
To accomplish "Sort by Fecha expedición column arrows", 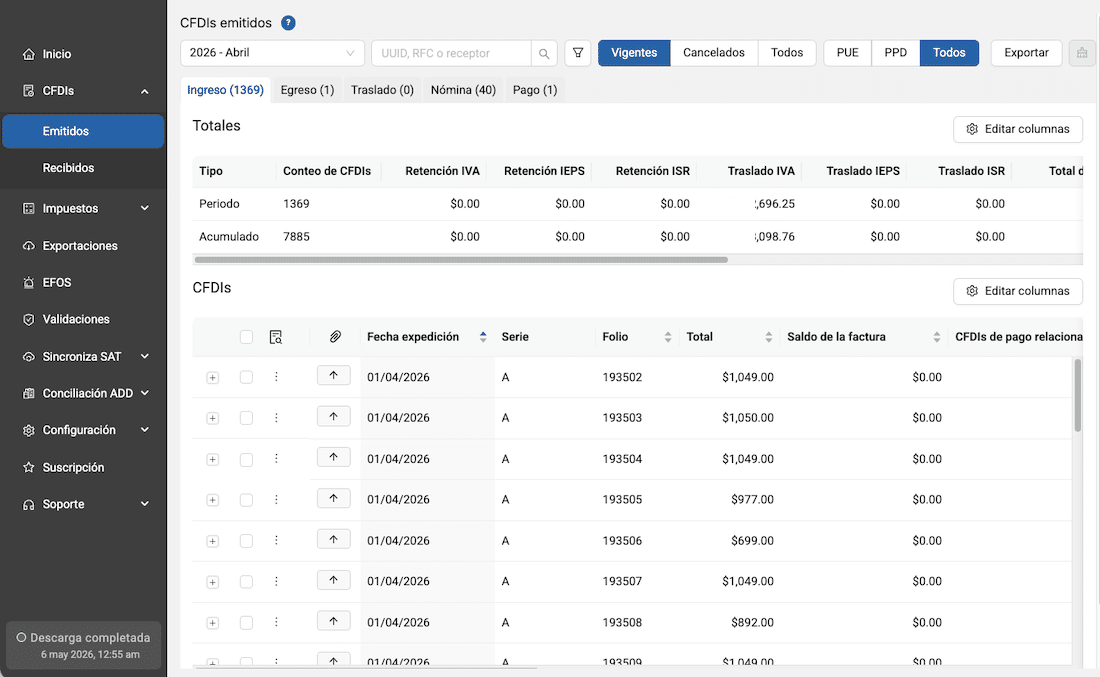I will [x=483, y=337].
